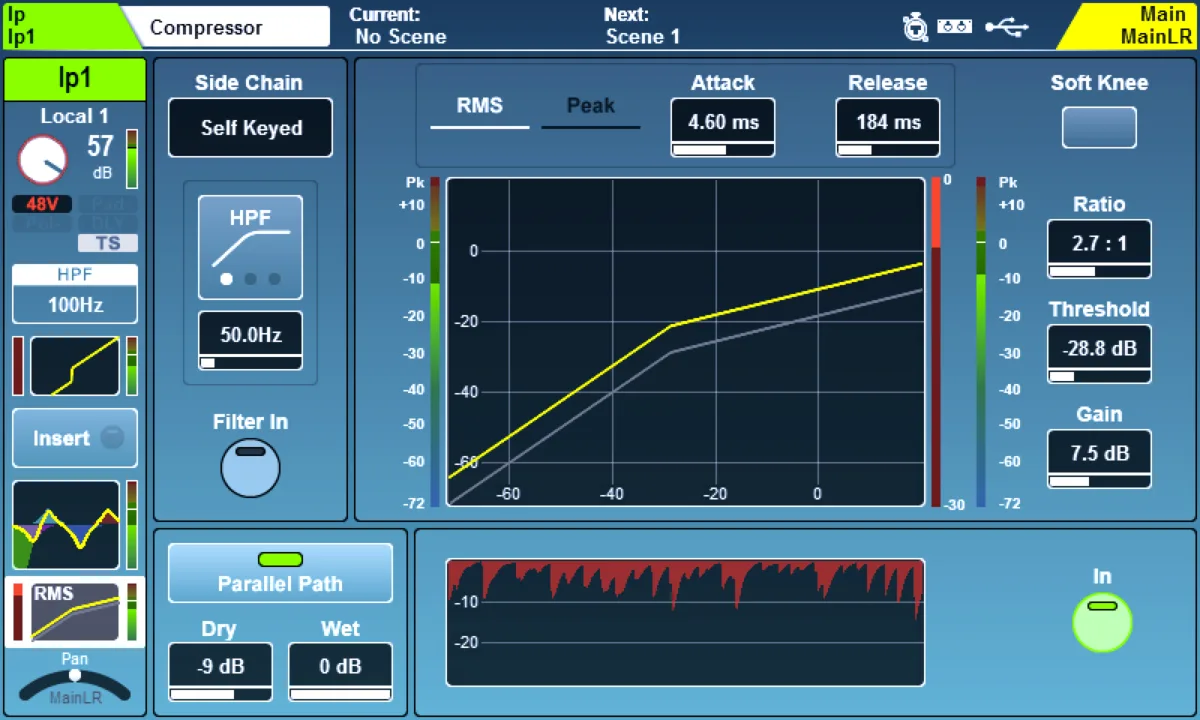
Task: Select the RMS compressor thumbnail in the channel strip
Action: [x=75, y=611]
